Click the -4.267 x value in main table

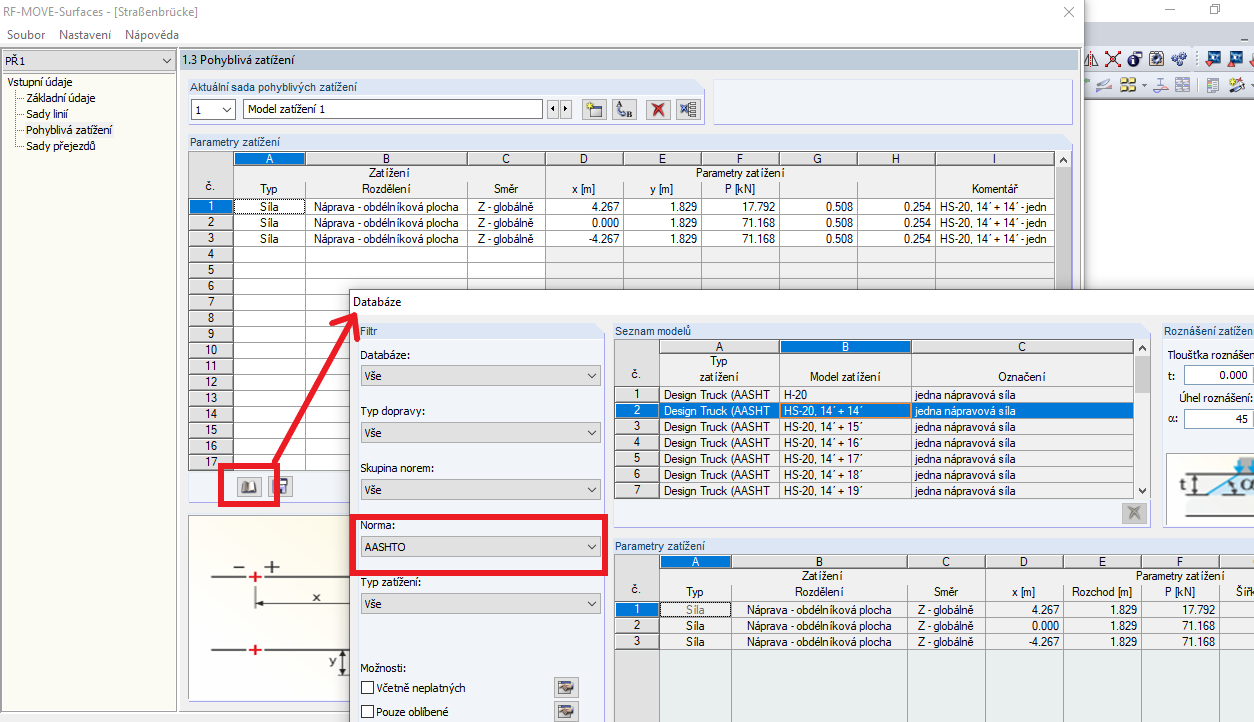click(x=583, y=239)
